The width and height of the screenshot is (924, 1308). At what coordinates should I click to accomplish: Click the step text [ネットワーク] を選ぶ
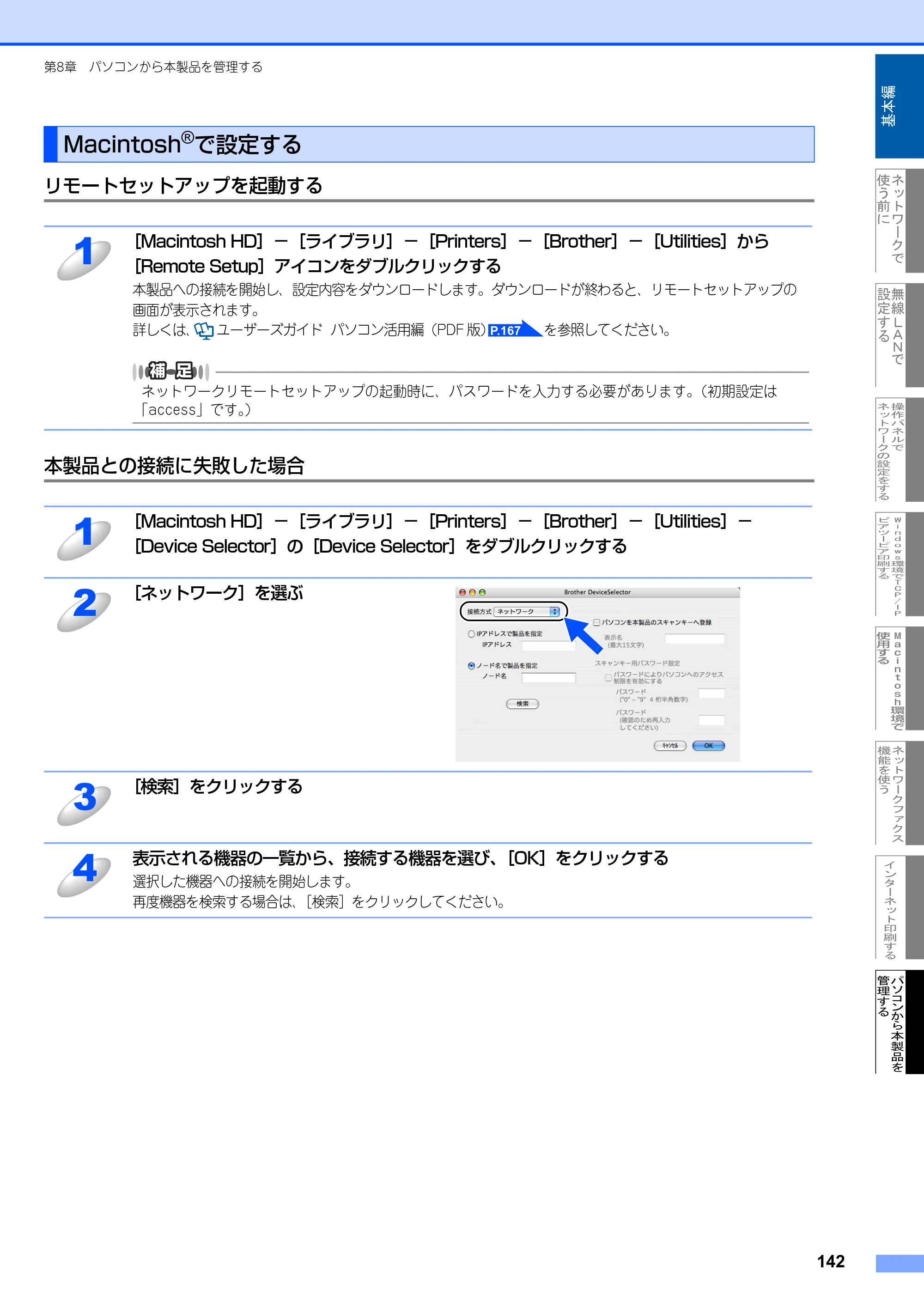click(x=218, y=593)
